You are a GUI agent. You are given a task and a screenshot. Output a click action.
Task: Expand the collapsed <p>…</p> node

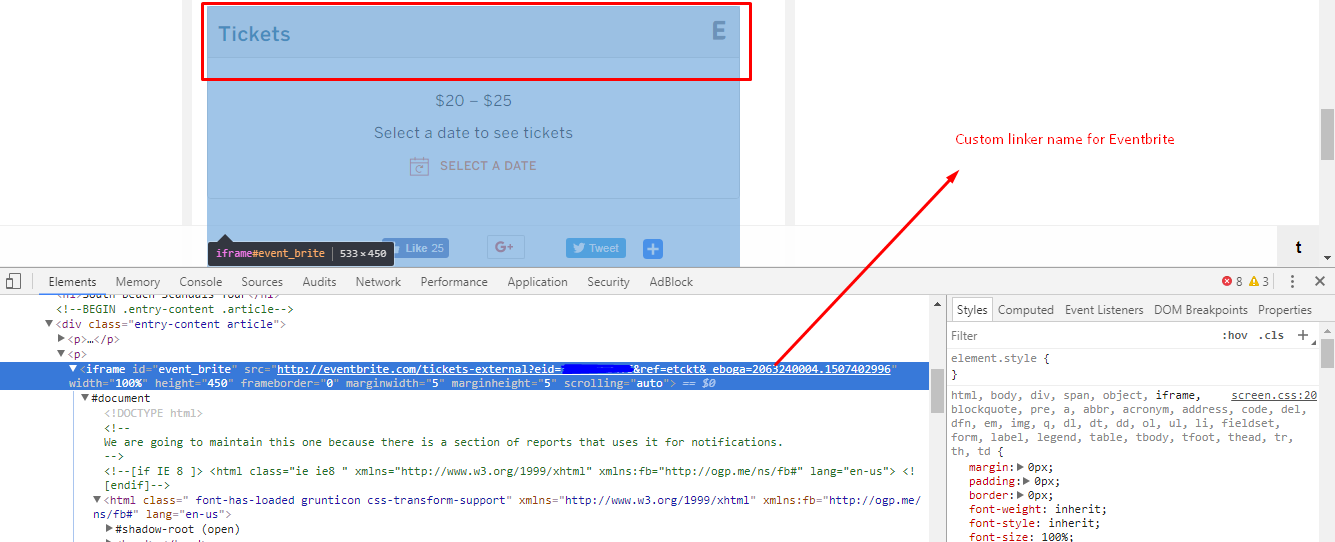pyautogui.click(x=62, y=339)
